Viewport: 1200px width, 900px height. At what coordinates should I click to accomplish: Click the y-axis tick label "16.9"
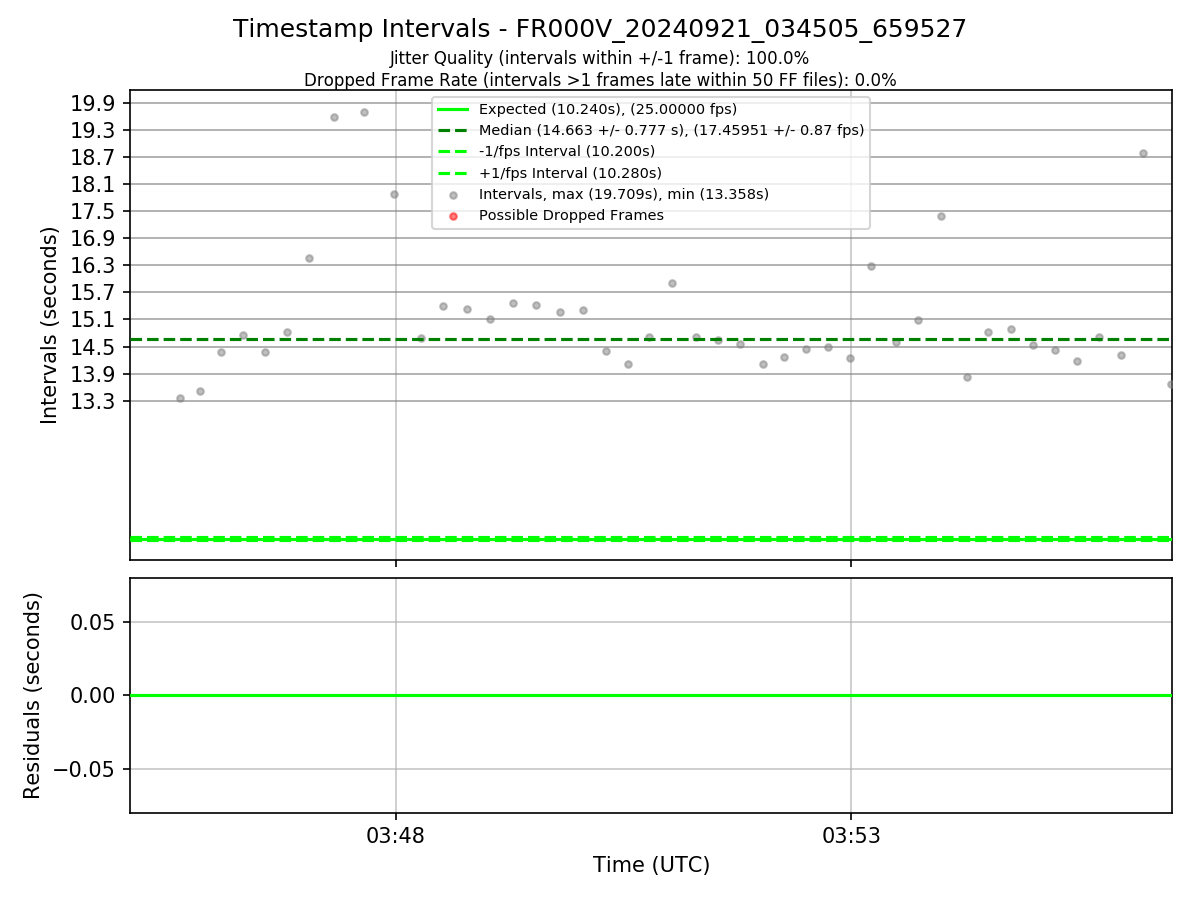pos(93,238)
